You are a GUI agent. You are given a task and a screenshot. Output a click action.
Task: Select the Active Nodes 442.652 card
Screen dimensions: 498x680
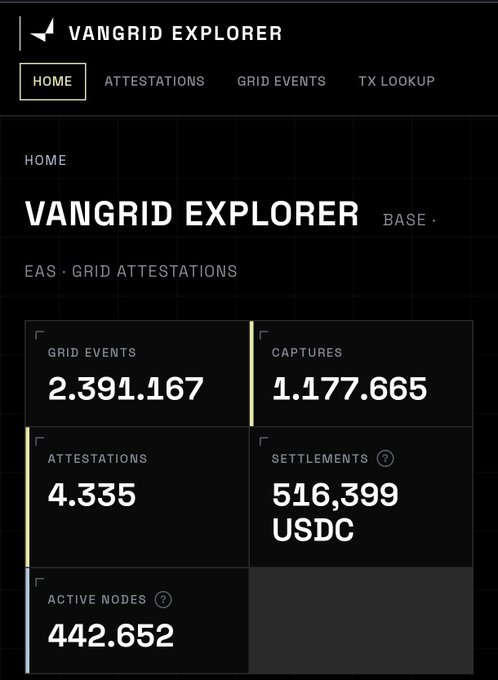click(137, 620)
